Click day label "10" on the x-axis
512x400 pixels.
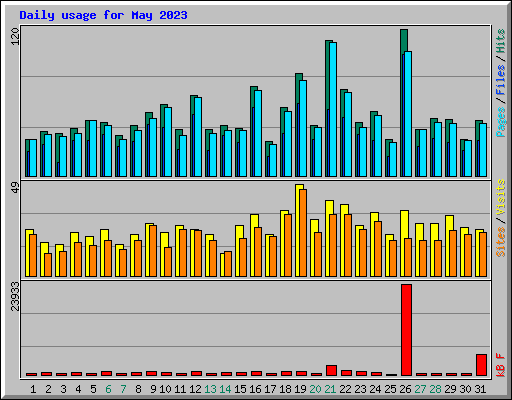tap(165, 389)
